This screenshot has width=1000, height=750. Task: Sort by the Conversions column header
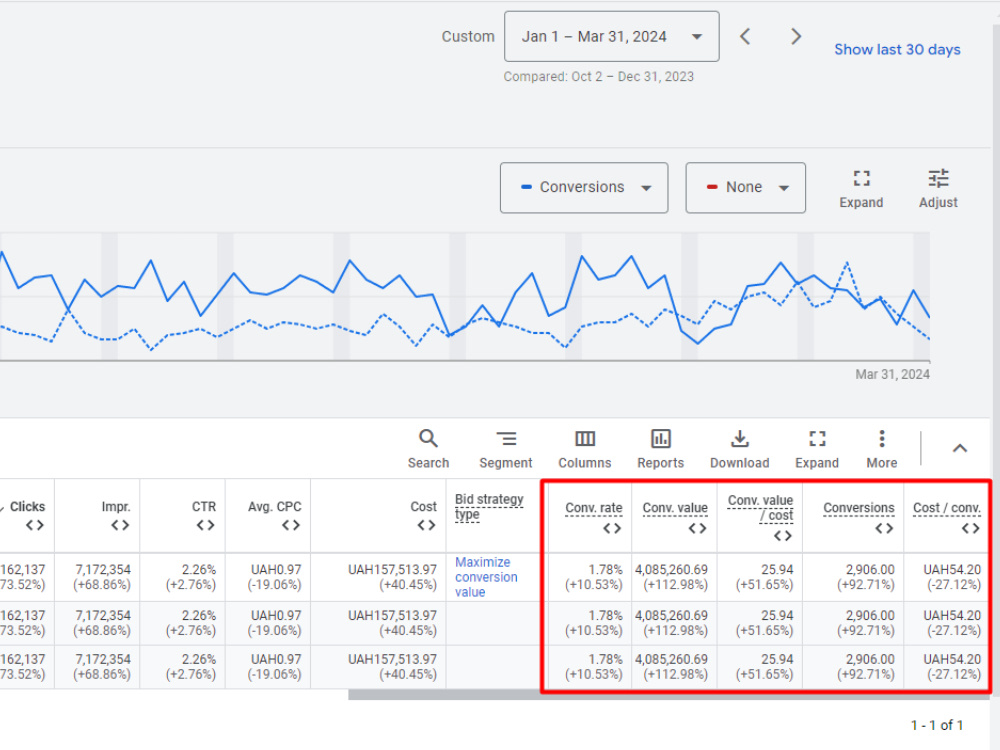[x=858, y=508]
